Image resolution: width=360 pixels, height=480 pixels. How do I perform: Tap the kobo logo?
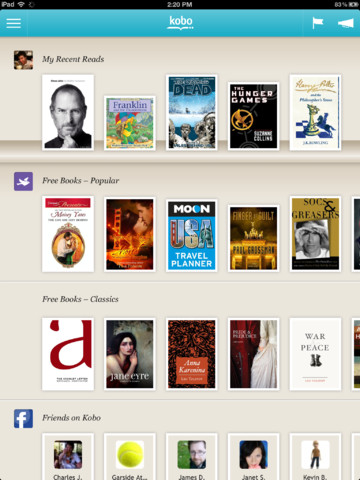pos(180,23)
